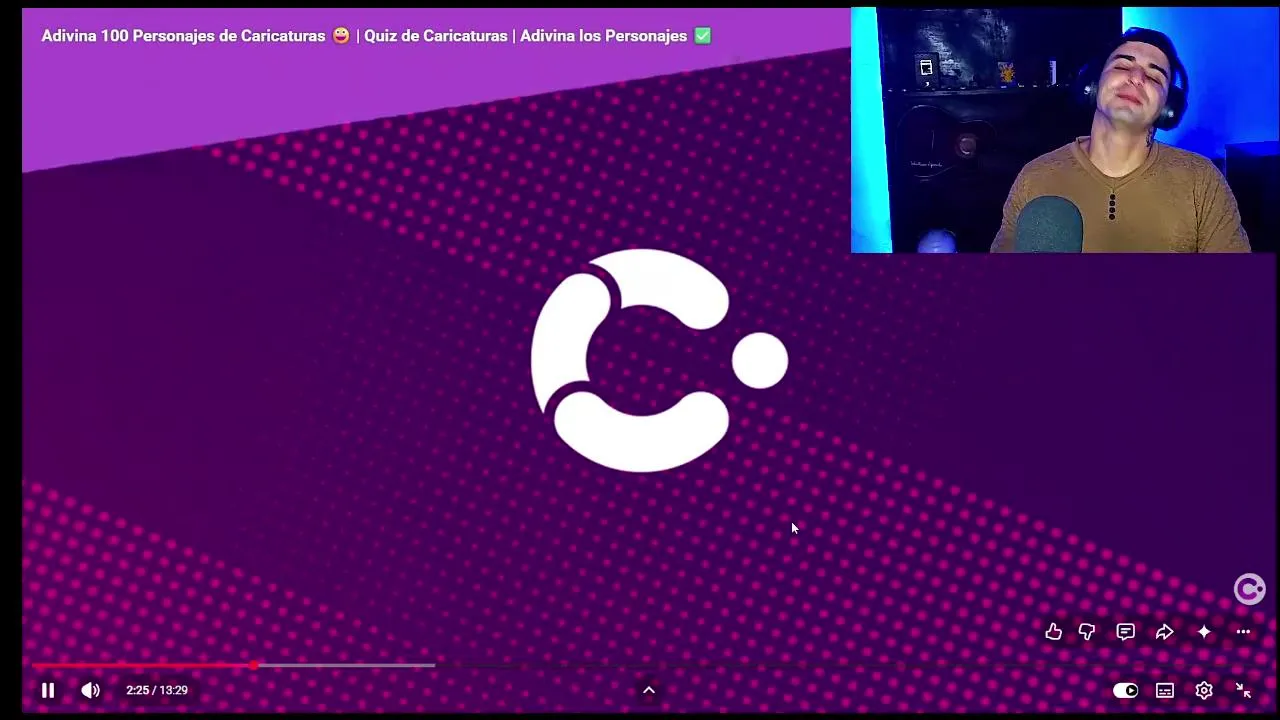Toggle the autoplay switch
Viewport: 1280px width, 720px height.
(1126, 690)
